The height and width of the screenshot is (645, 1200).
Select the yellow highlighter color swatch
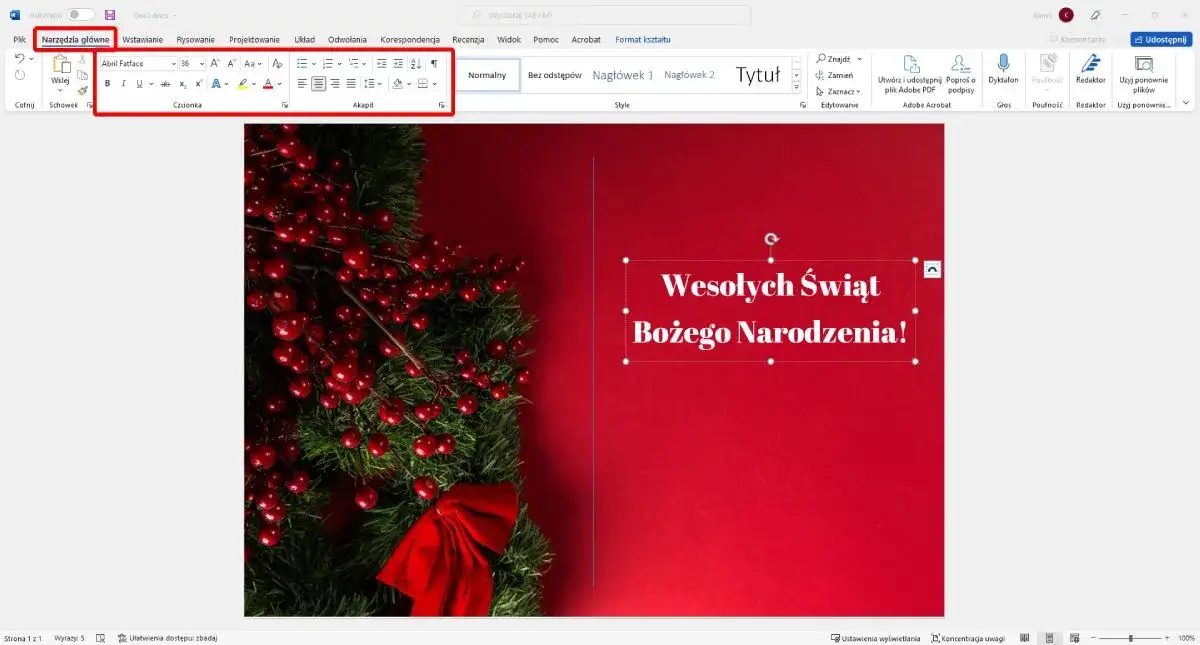coord(244,88)
